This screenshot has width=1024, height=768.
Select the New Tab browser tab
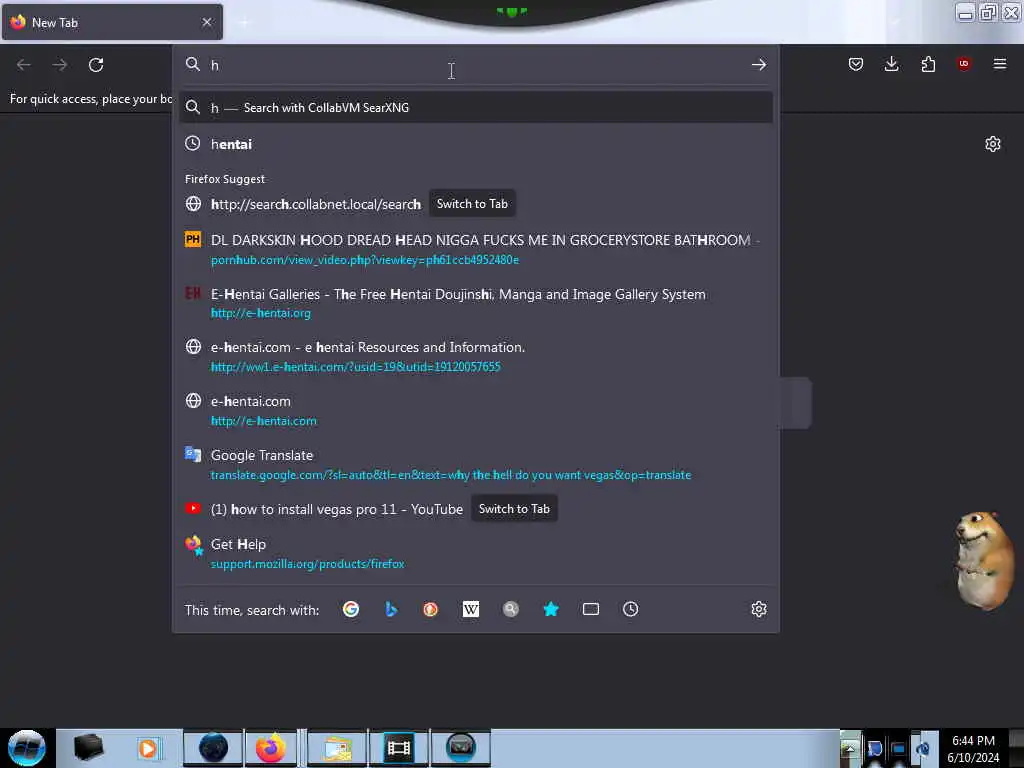click(x=112, y=22)
